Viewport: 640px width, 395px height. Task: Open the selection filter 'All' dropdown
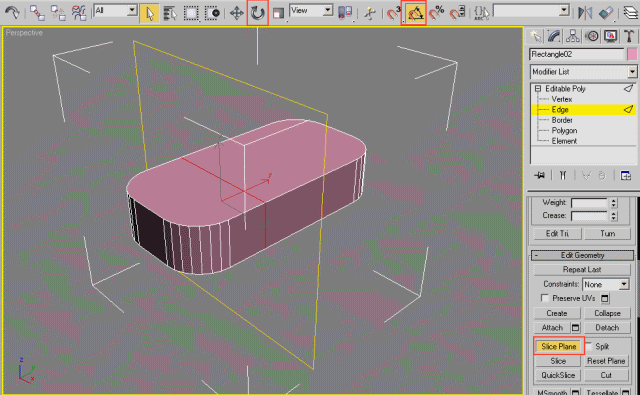(132, 11)
